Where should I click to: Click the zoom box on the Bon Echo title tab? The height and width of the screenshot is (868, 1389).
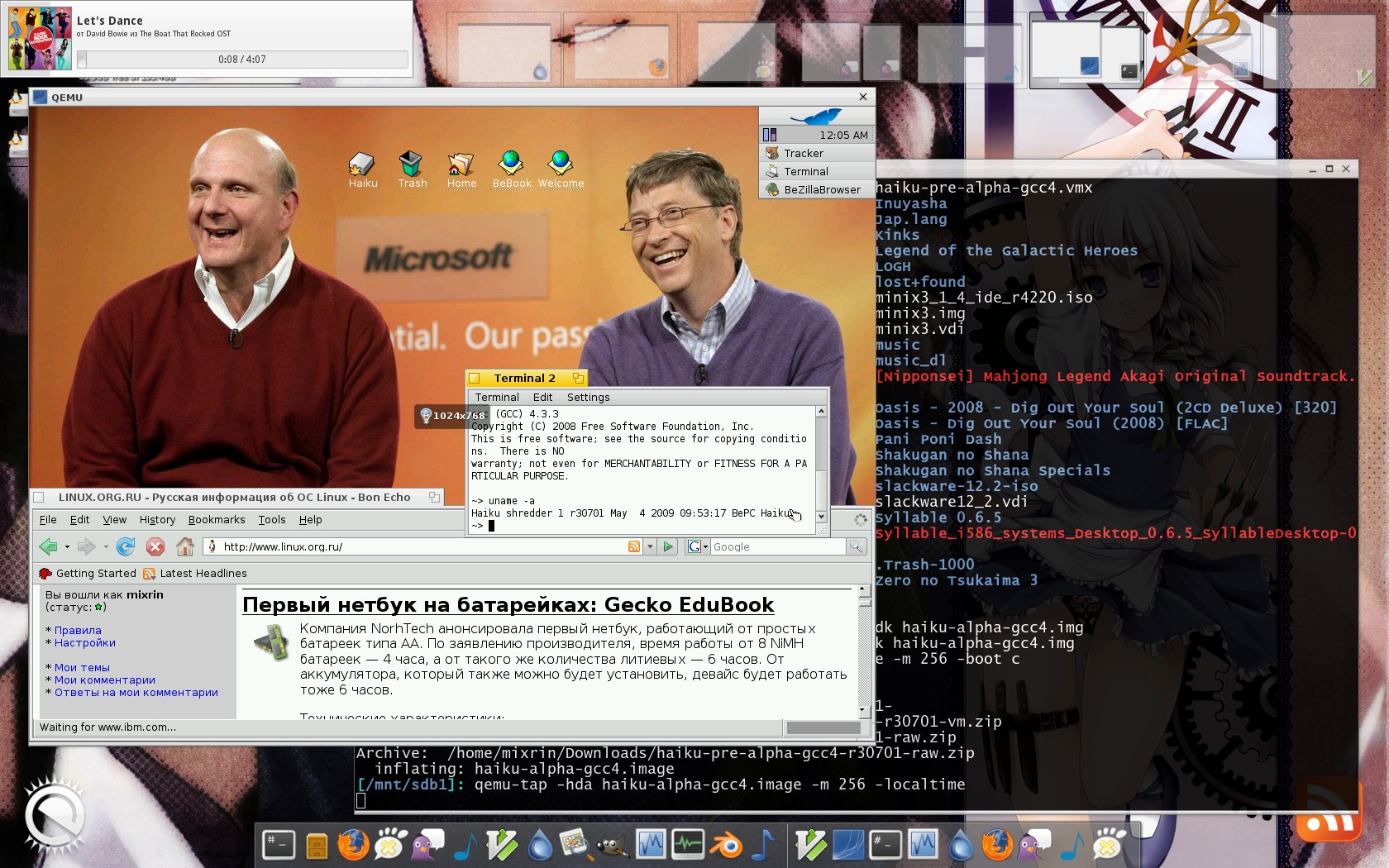tap(434, 497)
